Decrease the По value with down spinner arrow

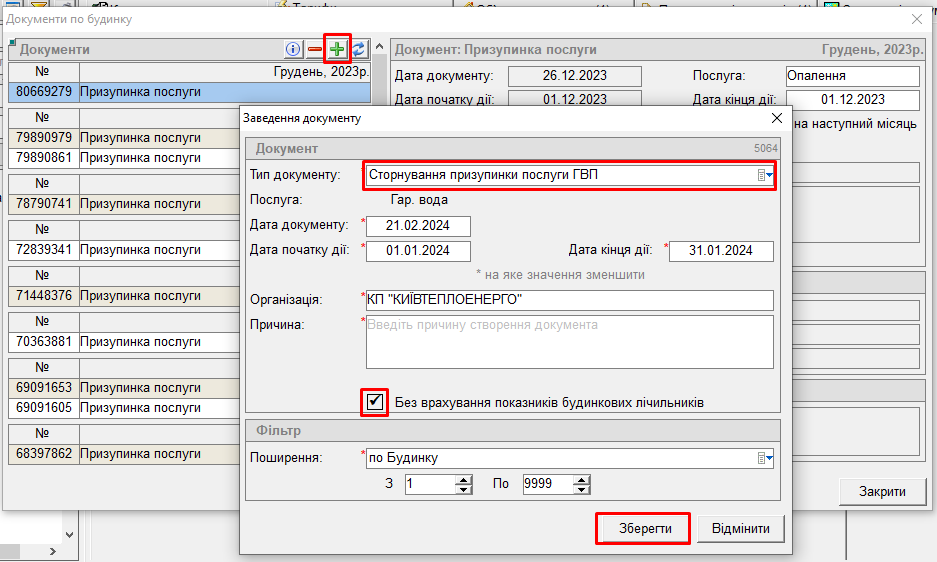click(581, 489)
